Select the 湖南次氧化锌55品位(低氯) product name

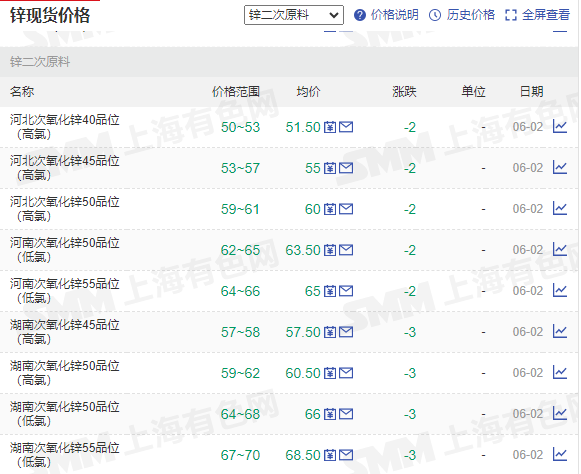point(64,455)
